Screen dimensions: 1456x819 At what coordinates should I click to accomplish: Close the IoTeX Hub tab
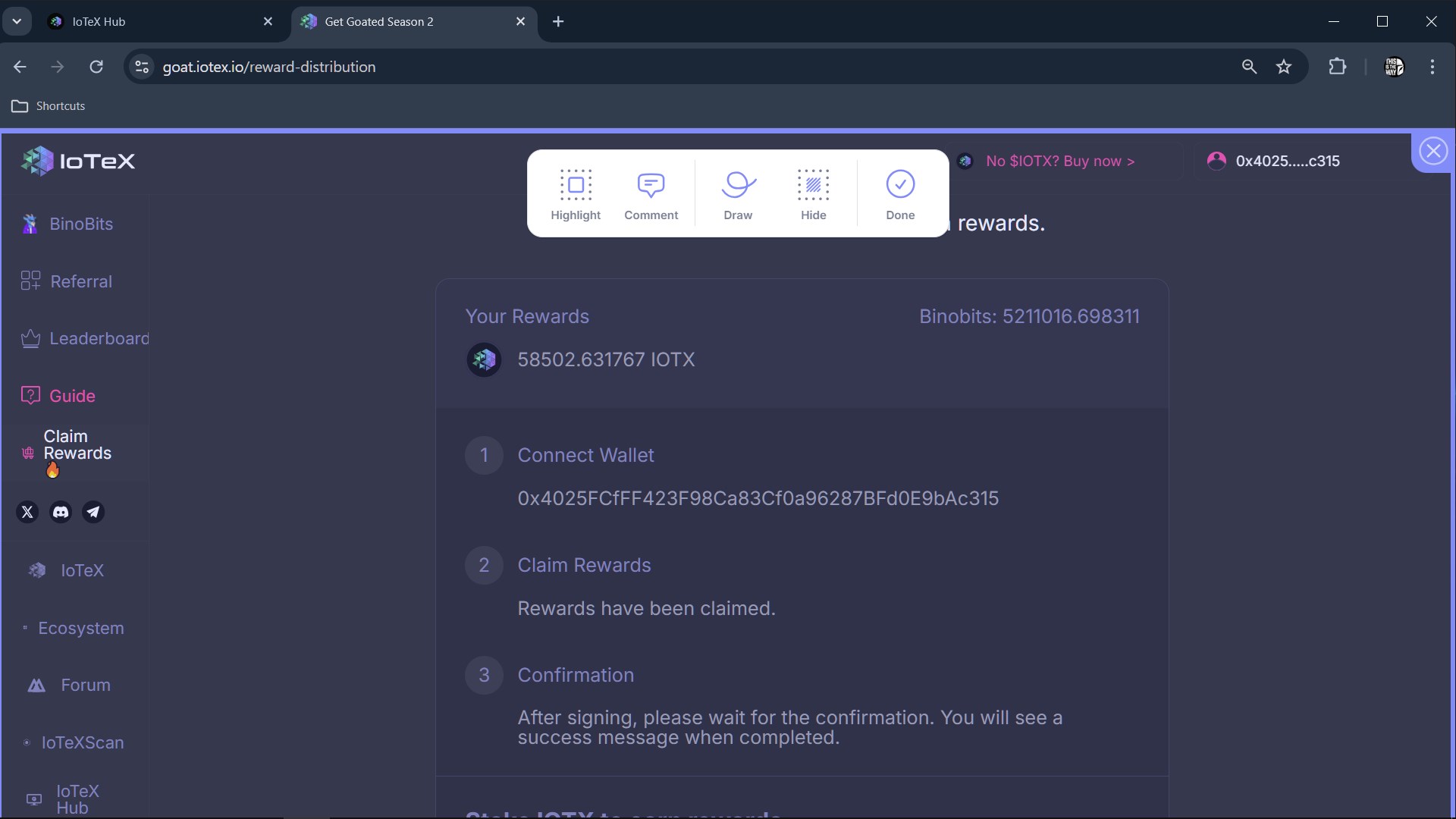[268, 21]
